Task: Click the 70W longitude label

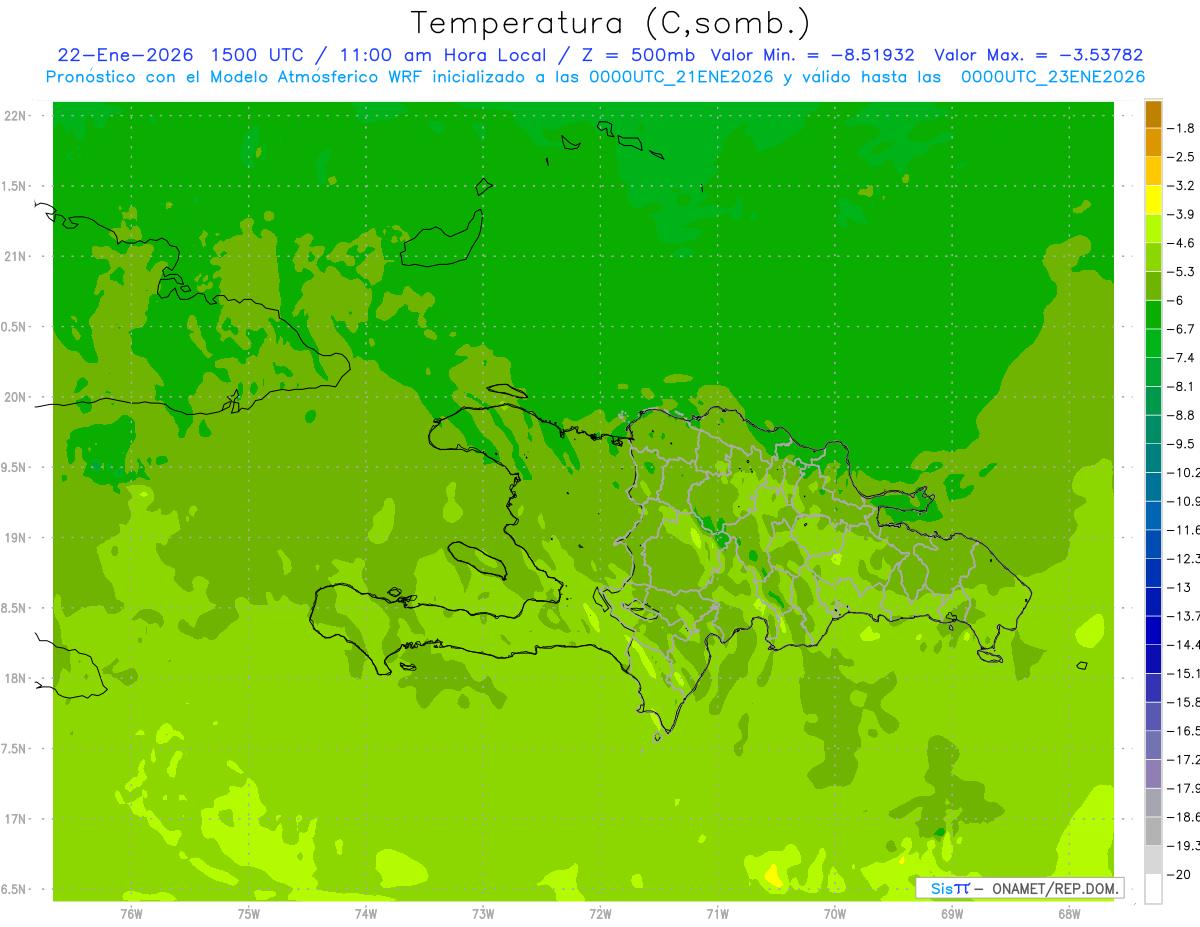Action: point(834,914)
